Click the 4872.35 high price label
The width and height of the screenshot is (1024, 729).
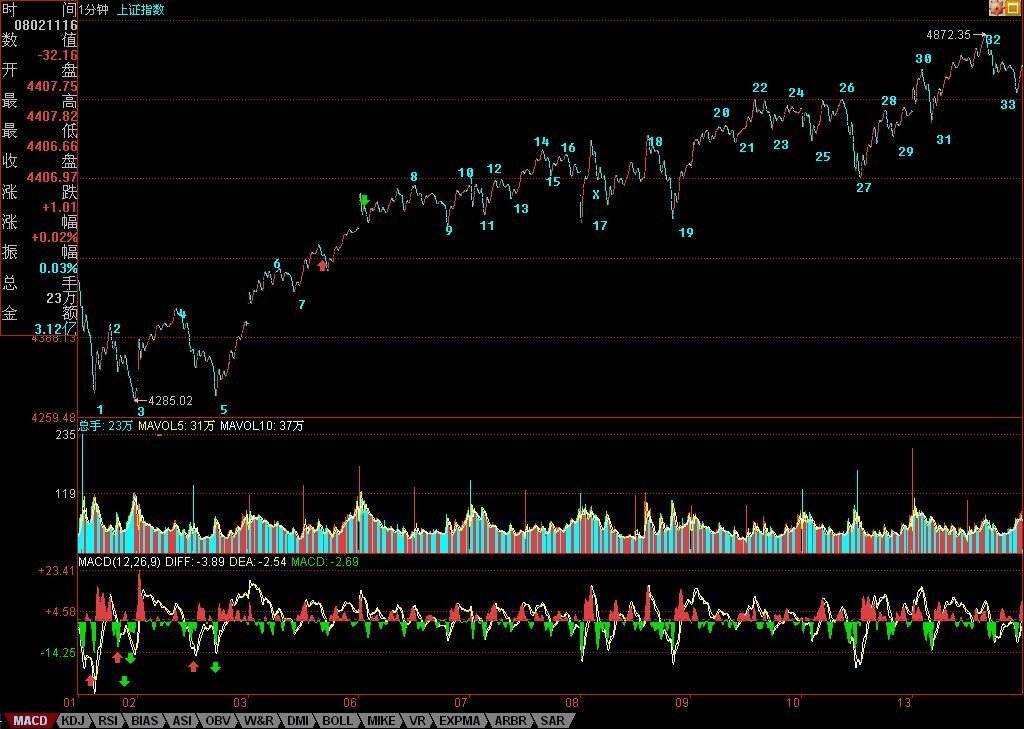click(948, 34)
